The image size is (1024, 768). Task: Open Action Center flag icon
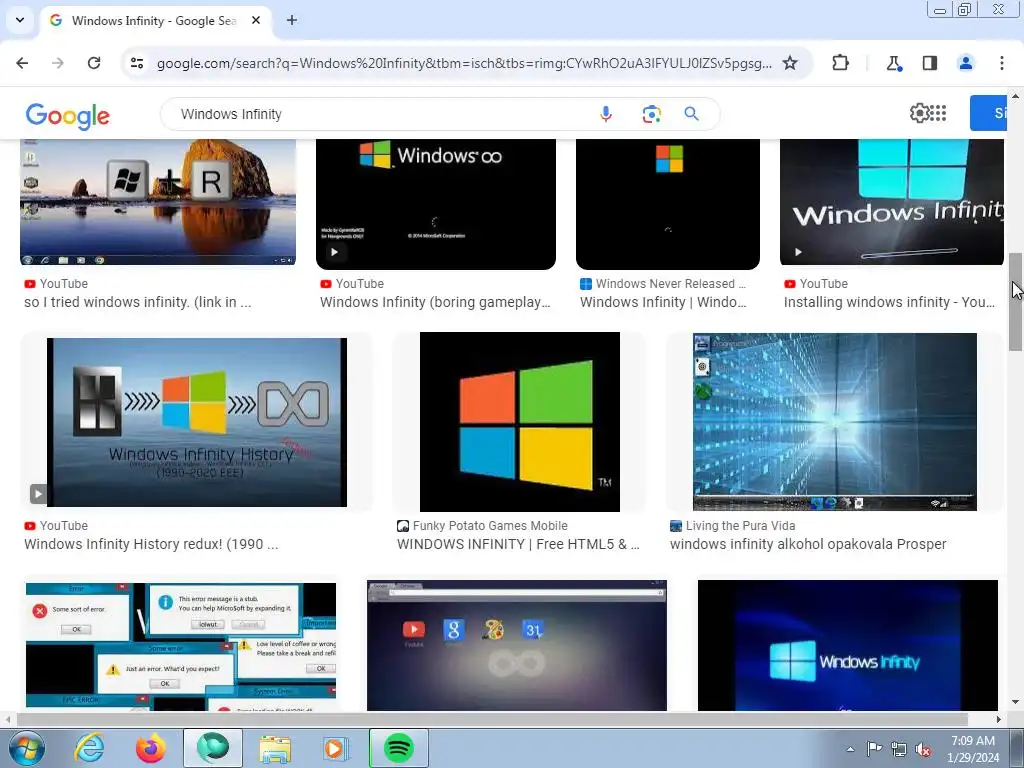pyautogui.click(x=874, y=749)
